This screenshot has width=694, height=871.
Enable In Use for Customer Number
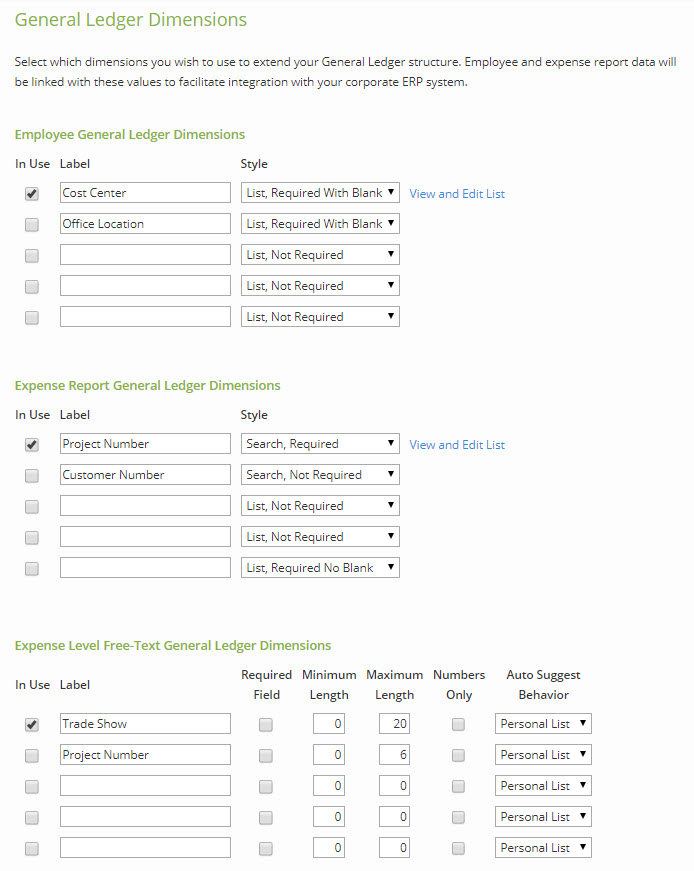[32, 475]
